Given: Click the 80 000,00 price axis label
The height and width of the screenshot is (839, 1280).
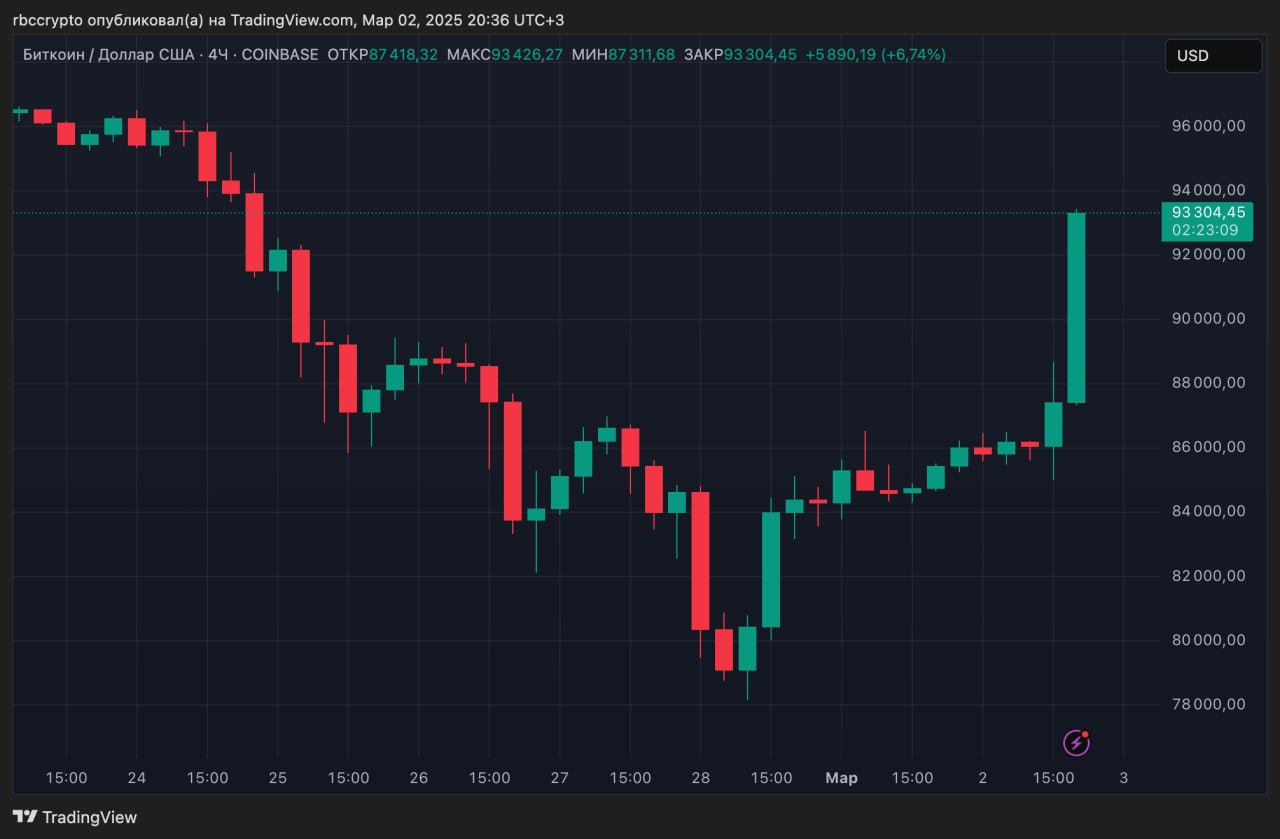Looking at the screenshot, I should point(1208,640).
